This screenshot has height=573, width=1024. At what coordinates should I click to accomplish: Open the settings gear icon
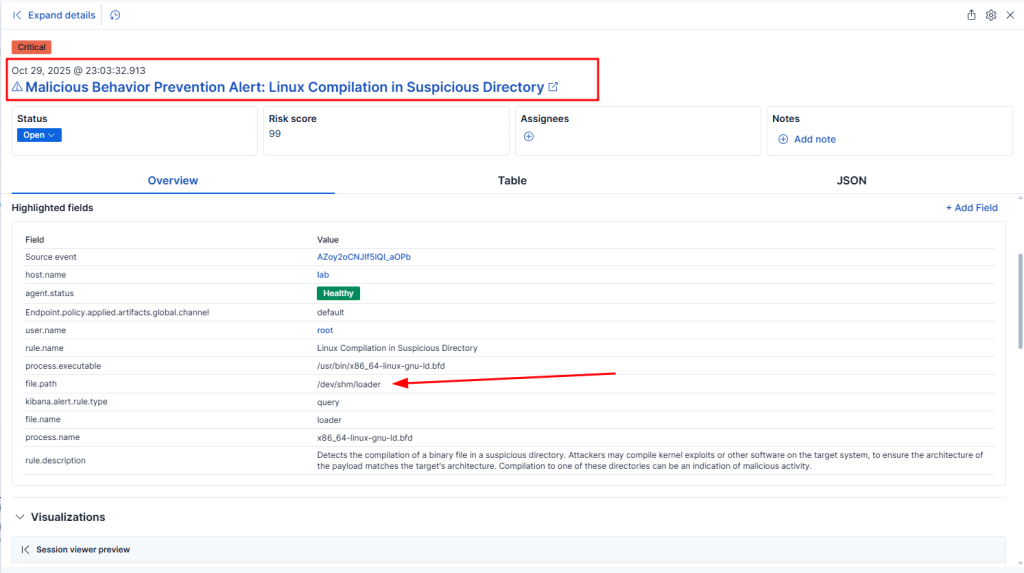tap(991, 15)
